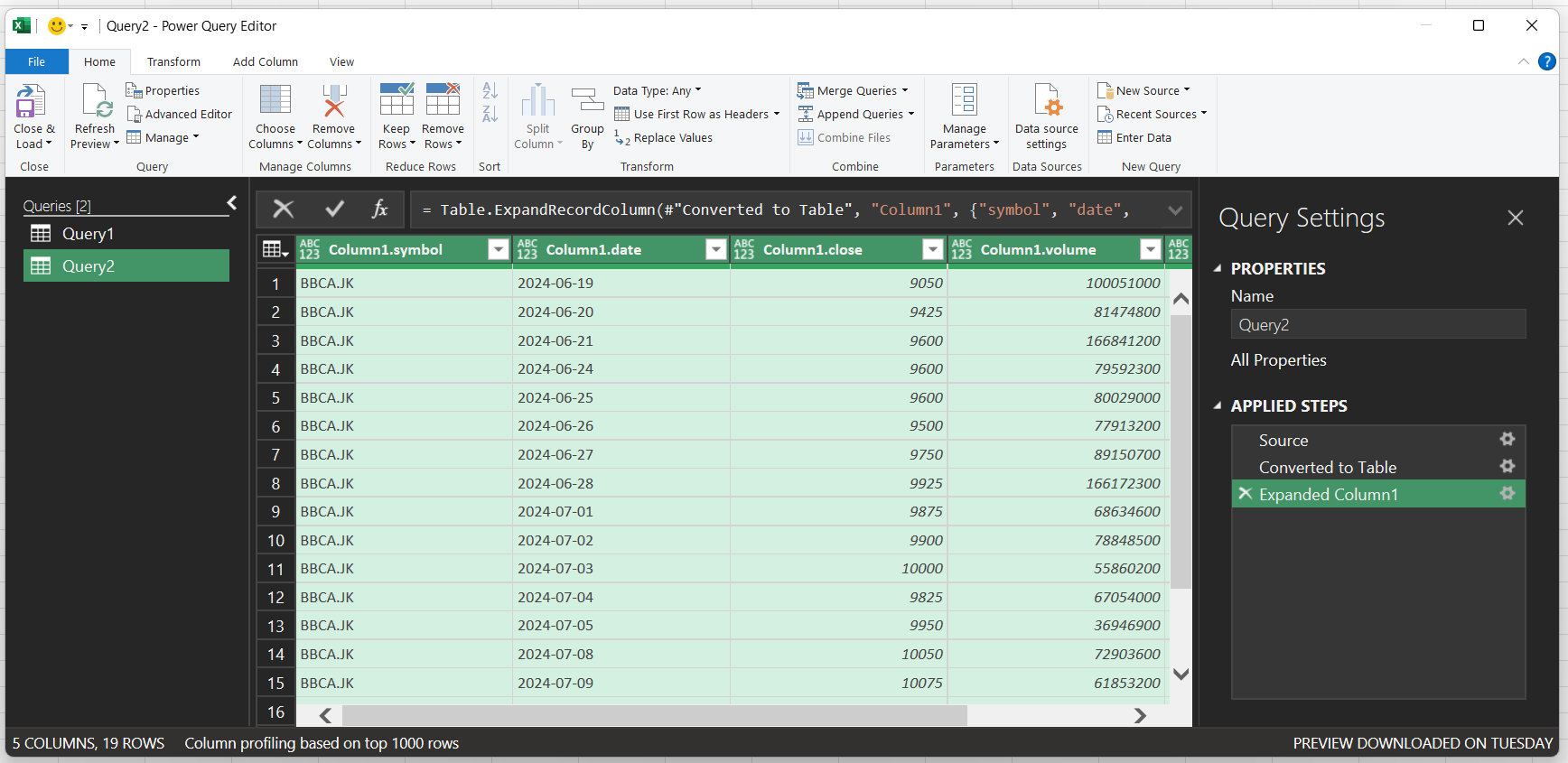This screenshot has height=763, width=1568.
Task: Click the Remove Columns icon
Action: pos(333,101)
